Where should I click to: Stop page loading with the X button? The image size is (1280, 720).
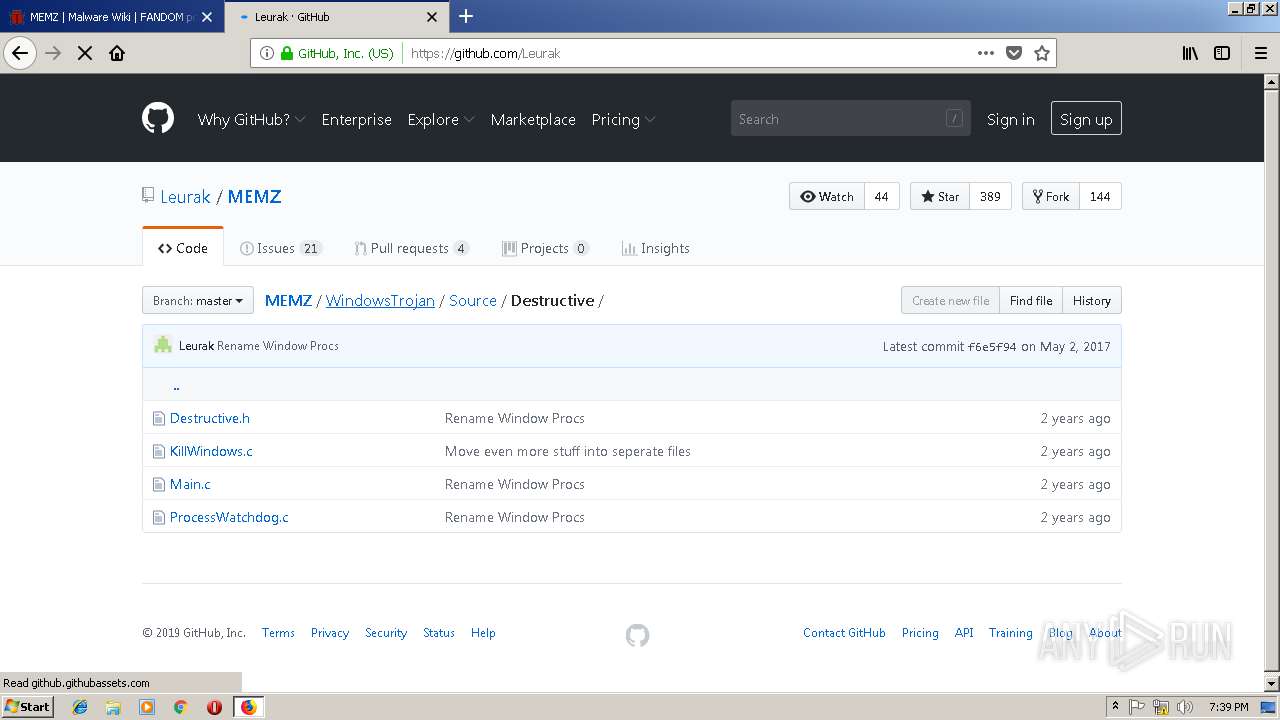[85, 53]
